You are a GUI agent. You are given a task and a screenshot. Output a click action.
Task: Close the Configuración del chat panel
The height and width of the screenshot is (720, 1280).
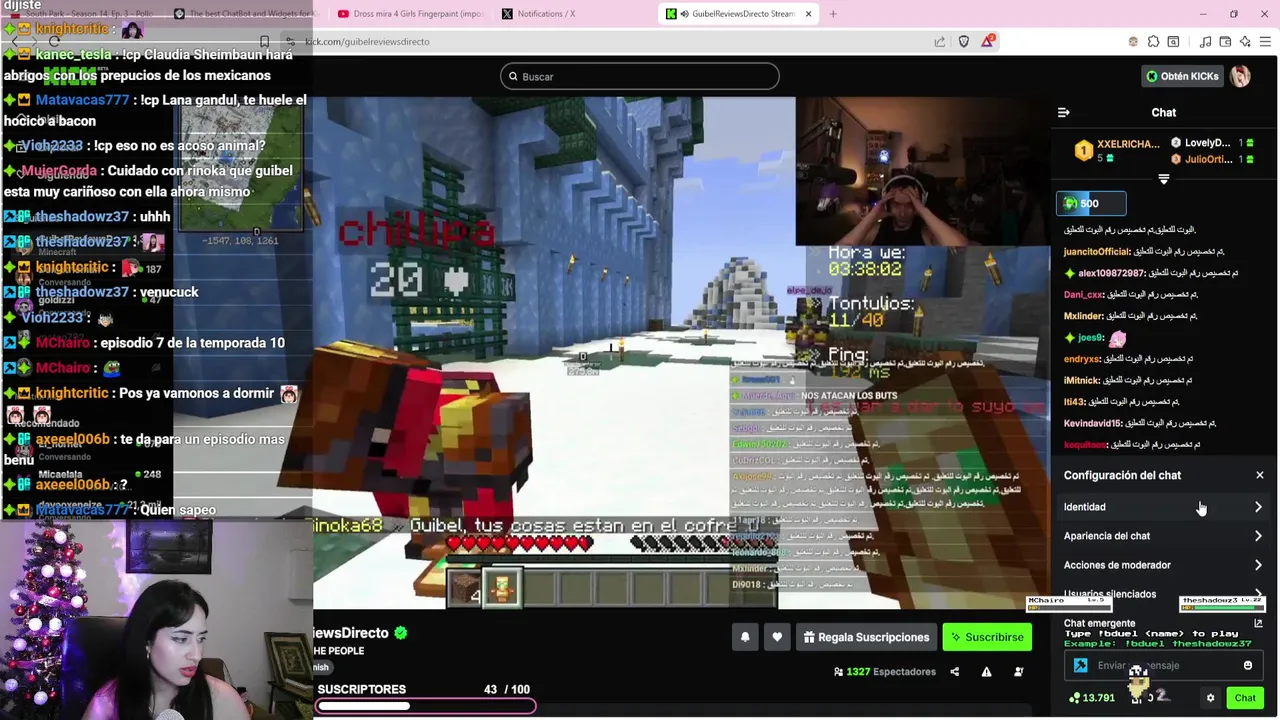1259,475
